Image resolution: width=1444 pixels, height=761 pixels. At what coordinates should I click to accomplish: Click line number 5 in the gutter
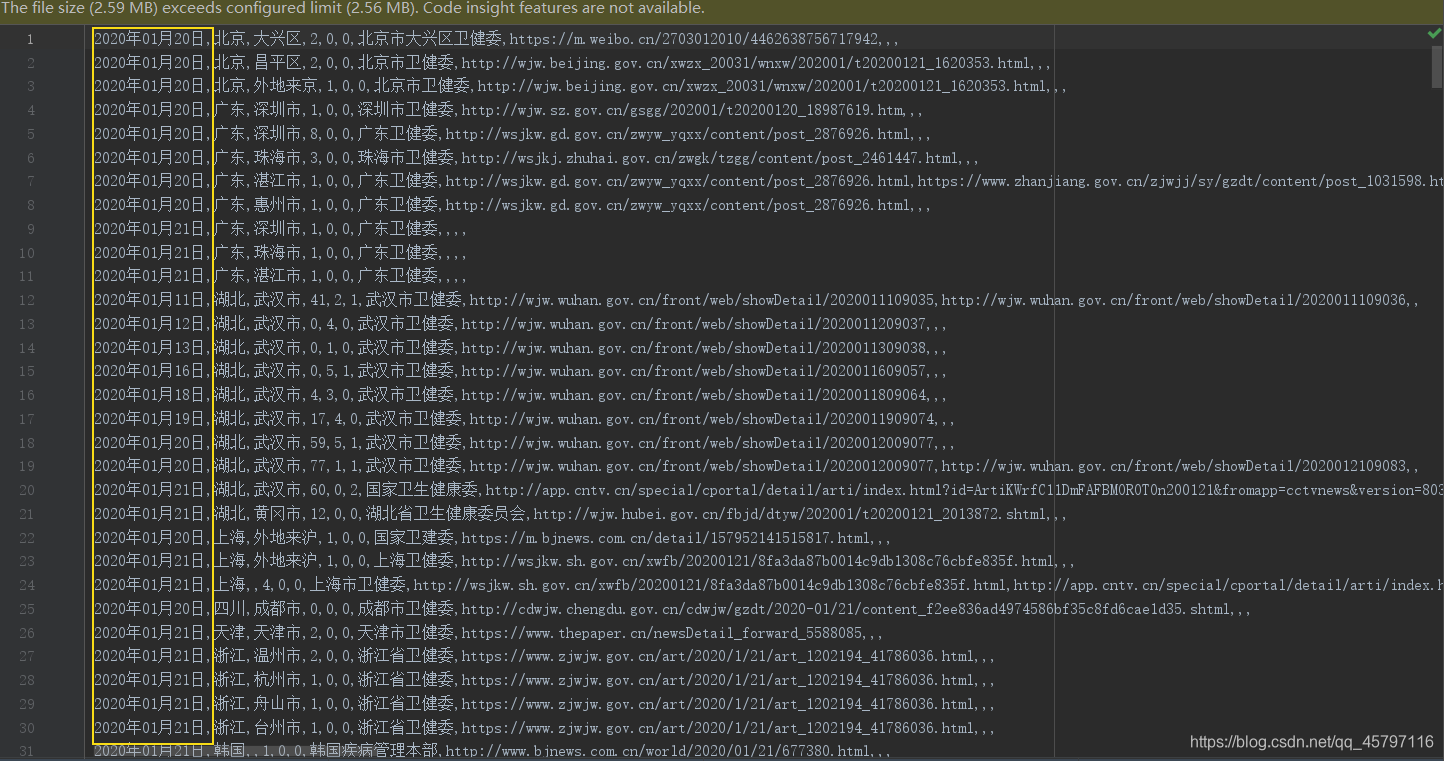pyautogui.click(x=30, y=134)
